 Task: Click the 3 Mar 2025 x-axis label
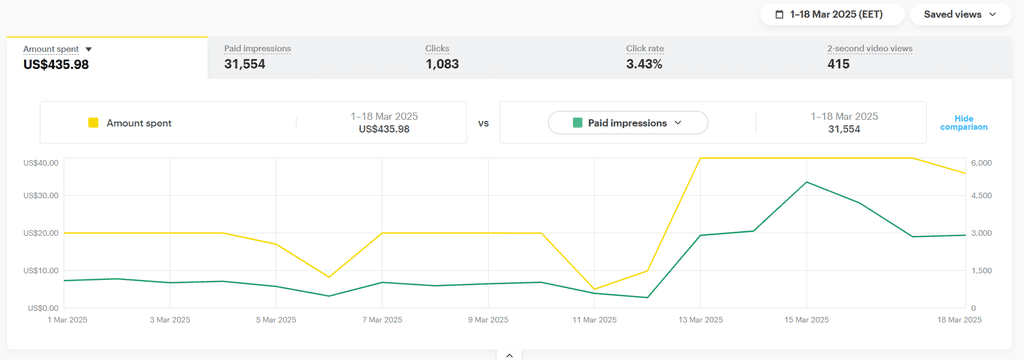pos(170,320)
